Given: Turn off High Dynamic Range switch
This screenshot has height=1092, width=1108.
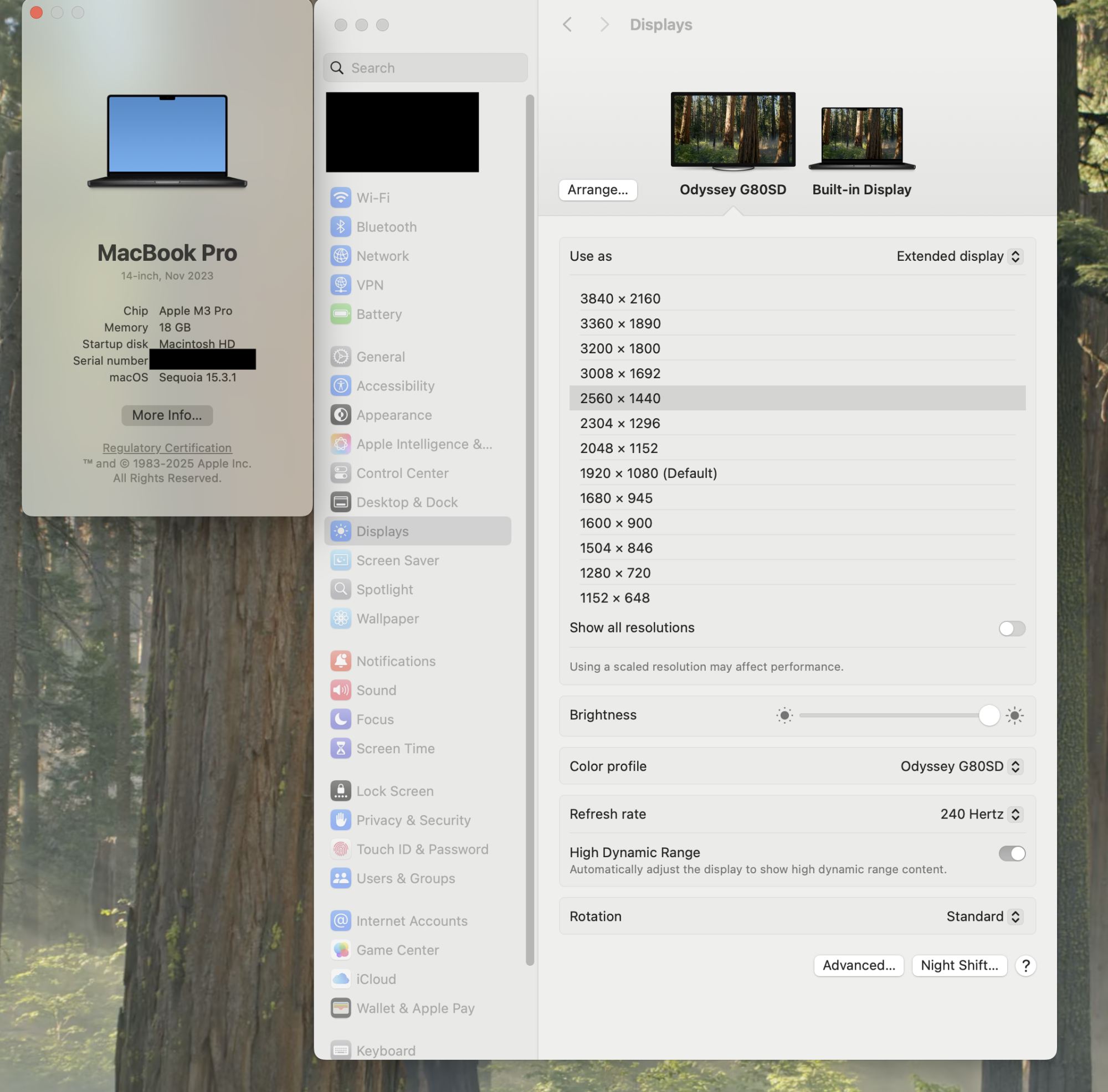Looking at the screenshot, I should (1012, 853).
